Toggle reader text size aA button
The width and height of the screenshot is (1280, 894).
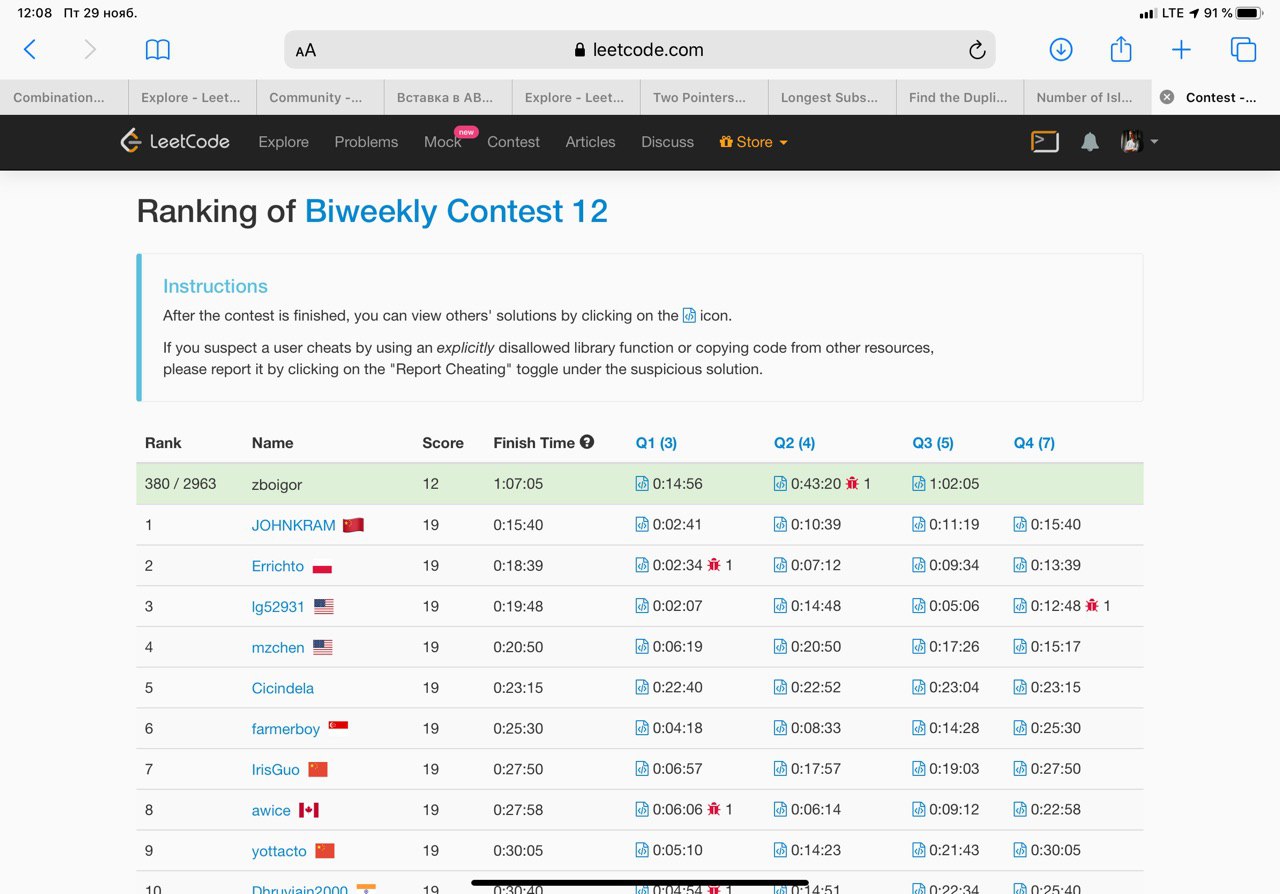pyautogui.click(x=306, y=50)
